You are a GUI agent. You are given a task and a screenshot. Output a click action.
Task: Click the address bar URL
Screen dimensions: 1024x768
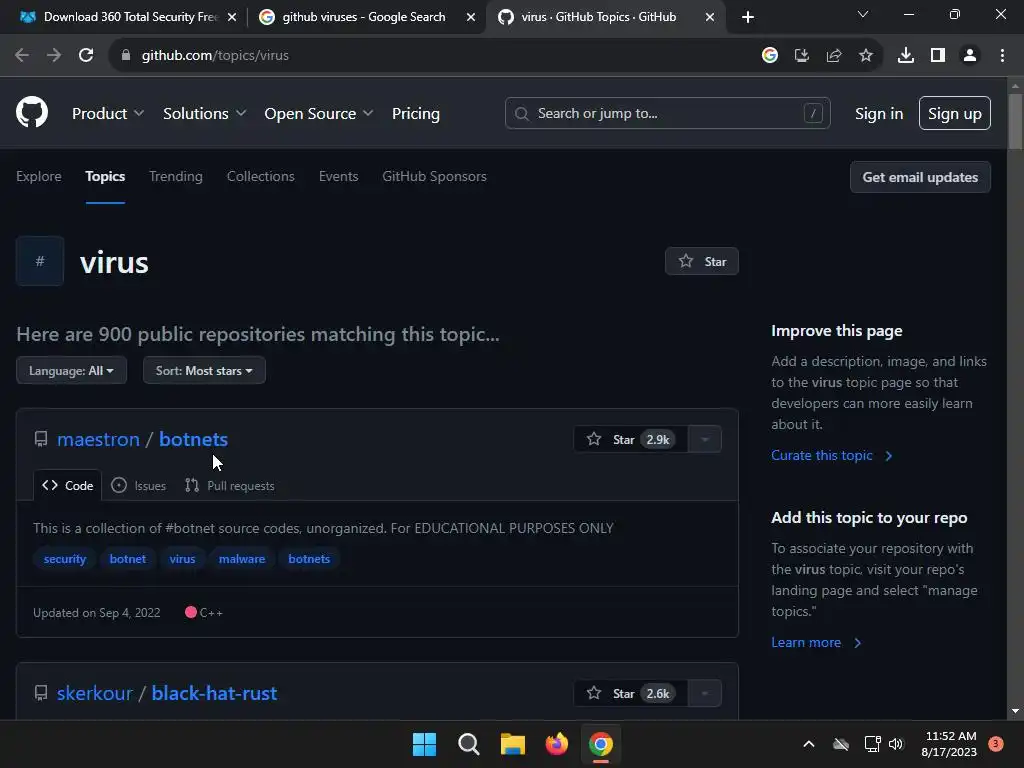tap(216, 56)
